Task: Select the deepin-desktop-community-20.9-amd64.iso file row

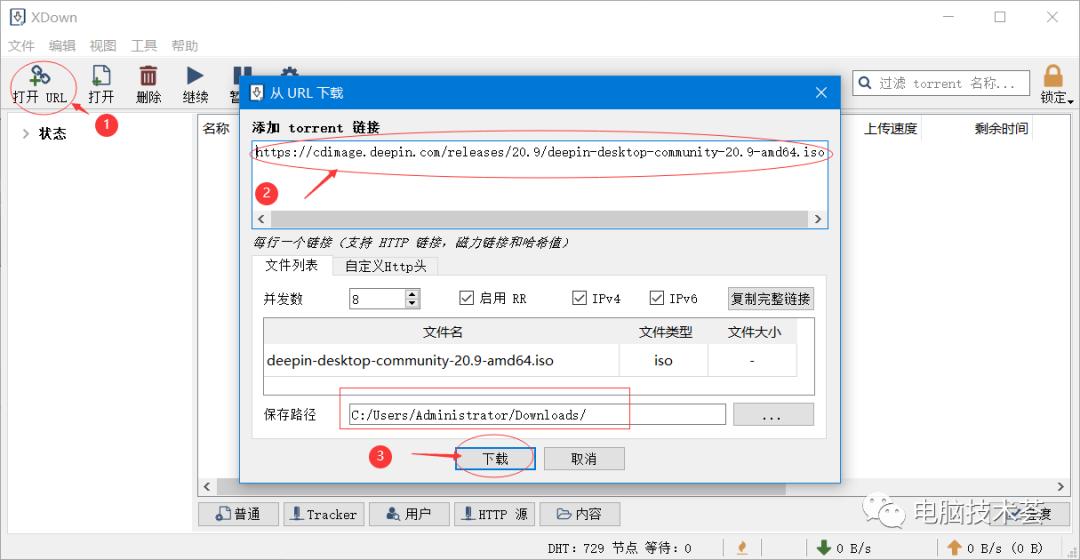Action: point(530,360)
